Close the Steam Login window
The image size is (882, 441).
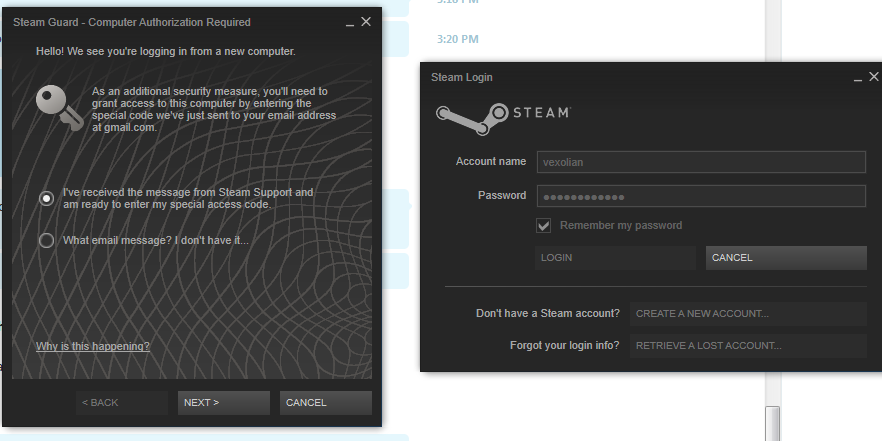(x=874, y=76)
